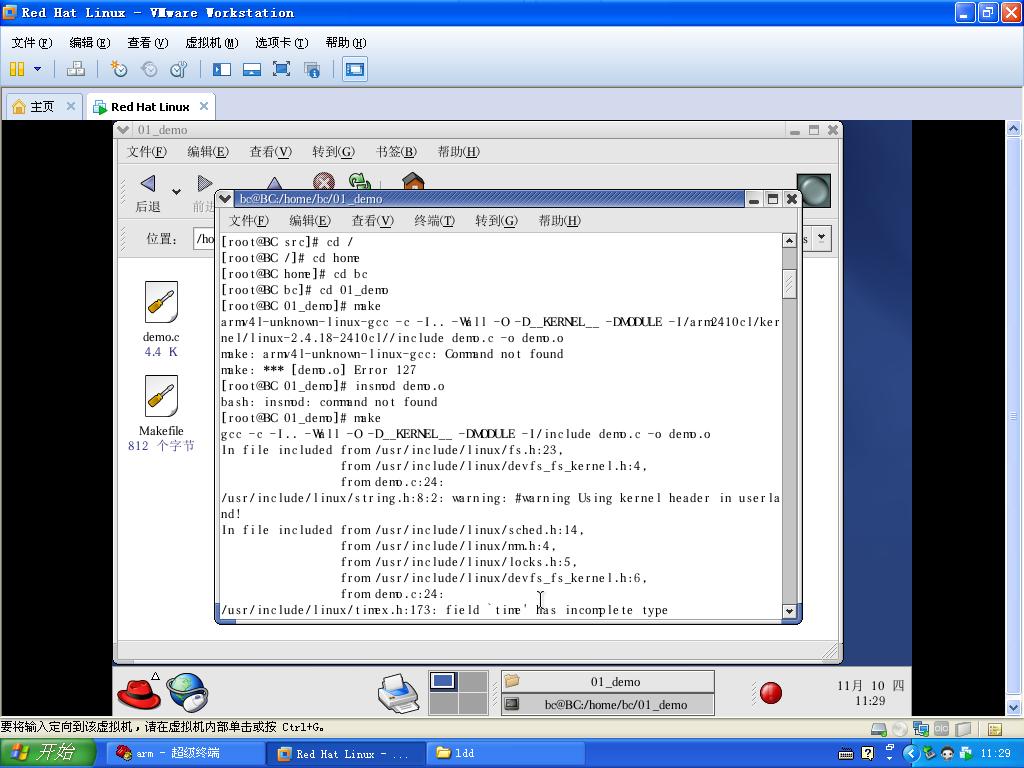Open the back history dropdown arrow in file manager

point(176,191)
